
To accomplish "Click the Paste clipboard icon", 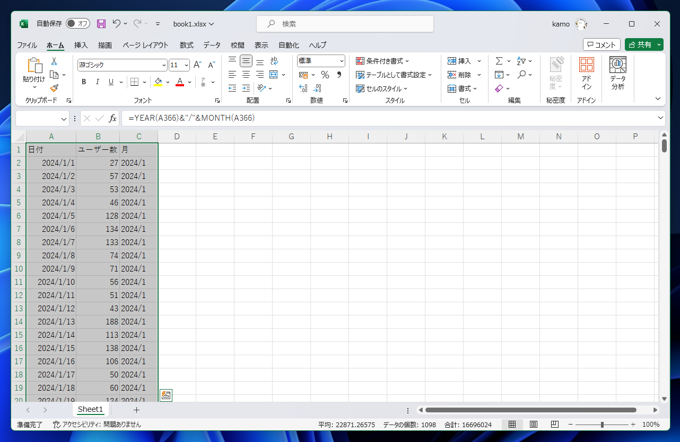I will 35,66.
